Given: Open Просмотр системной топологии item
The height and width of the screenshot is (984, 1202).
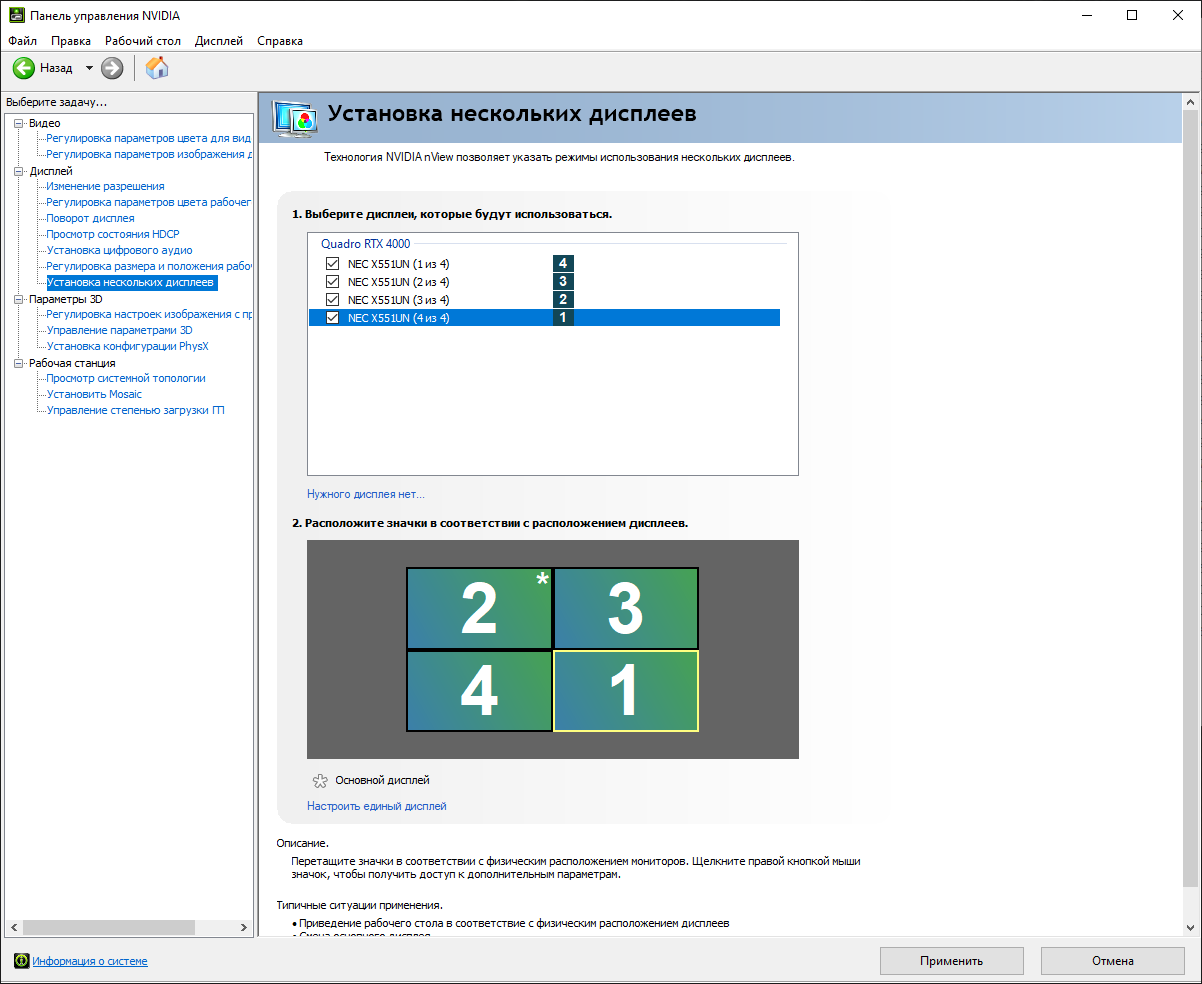Looking at the screenshot, I should pos(126,378).
